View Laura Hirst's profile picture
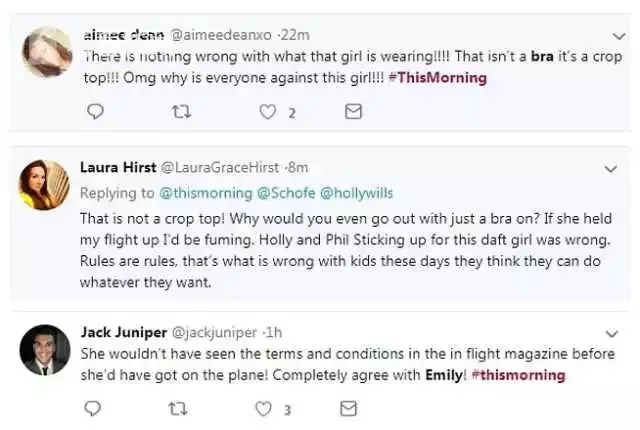Viewport: 640px width, 430px height. click(44, 184)
